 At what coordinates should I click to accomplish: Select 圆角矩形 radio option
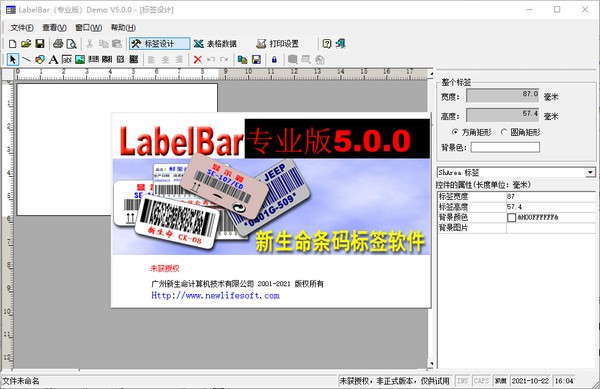click(x=520, y=132)
